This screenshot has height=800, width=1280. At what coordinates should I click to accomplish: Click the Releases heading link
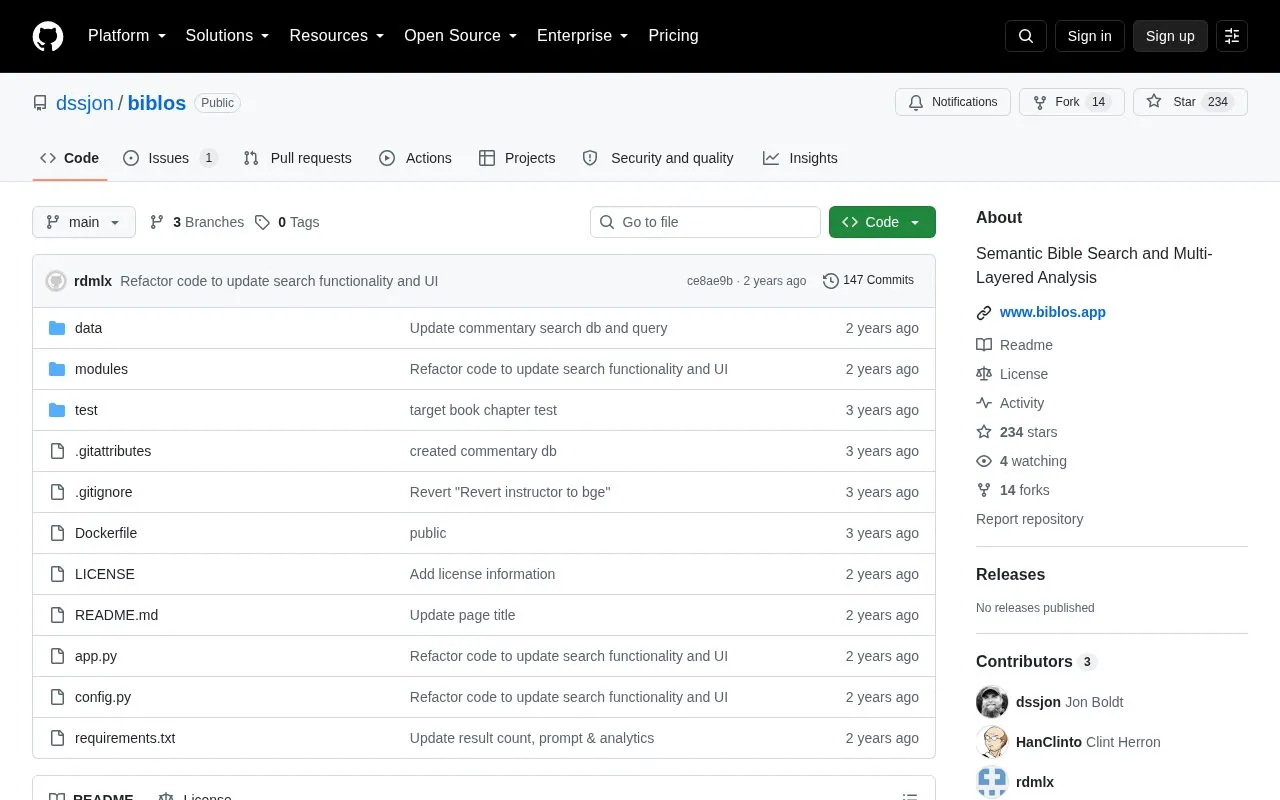coord(1010,575)
